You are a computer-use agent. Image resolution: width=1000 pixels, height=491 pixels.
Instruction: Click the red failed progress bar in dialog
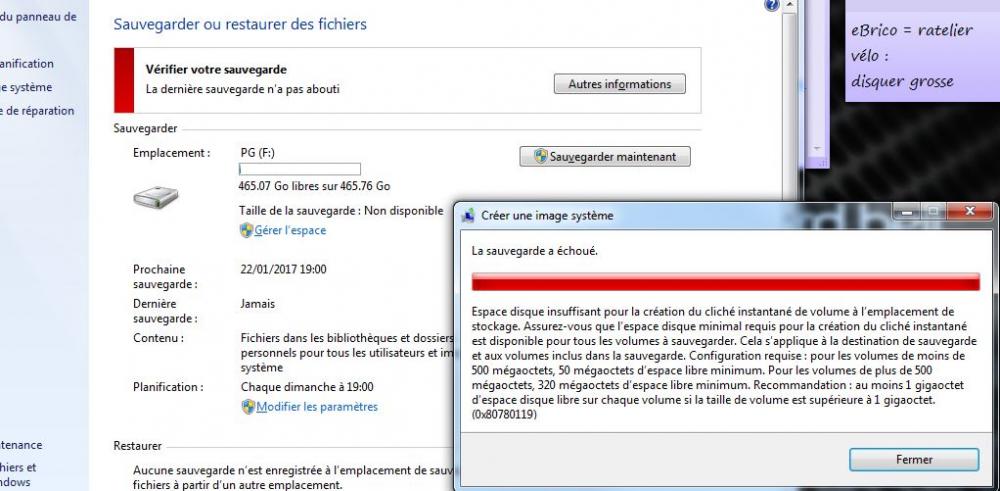coord(725,281)
